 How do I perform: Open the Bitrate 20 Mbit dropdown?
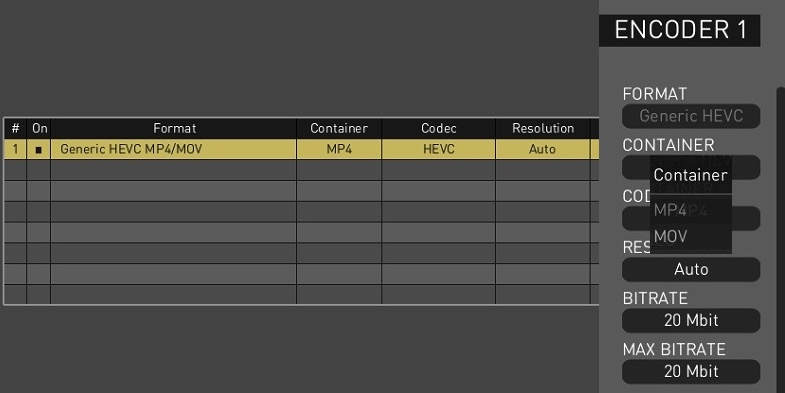[x=691, y=320]
